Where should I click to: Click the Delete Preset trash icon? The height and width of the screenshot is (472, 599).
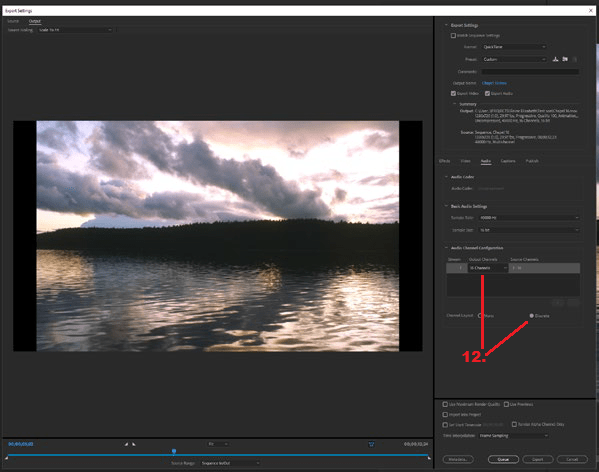click(575, 59)
